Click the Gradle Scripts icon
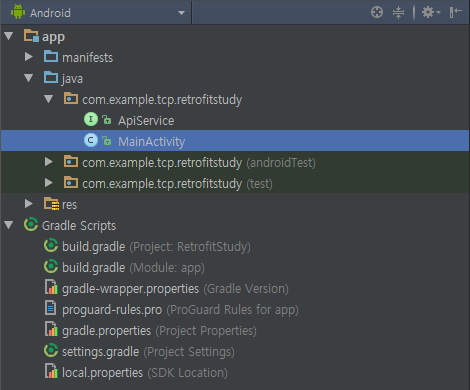Viewport: 470px width, 390px height. (x=31, y=225)
